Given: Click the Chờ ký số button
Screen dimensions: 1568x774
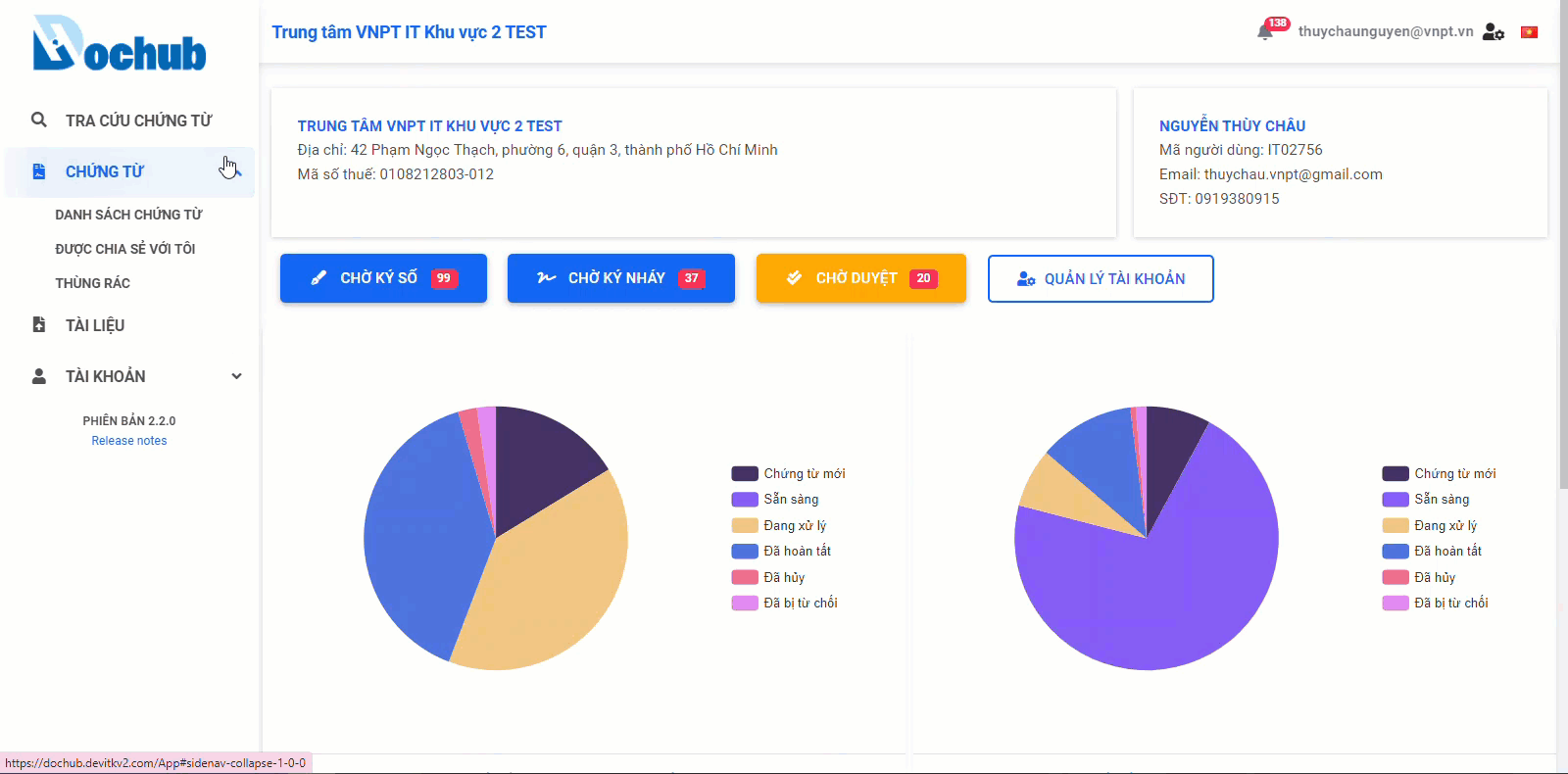Looking at the screenshot, I should coord(383,278).
